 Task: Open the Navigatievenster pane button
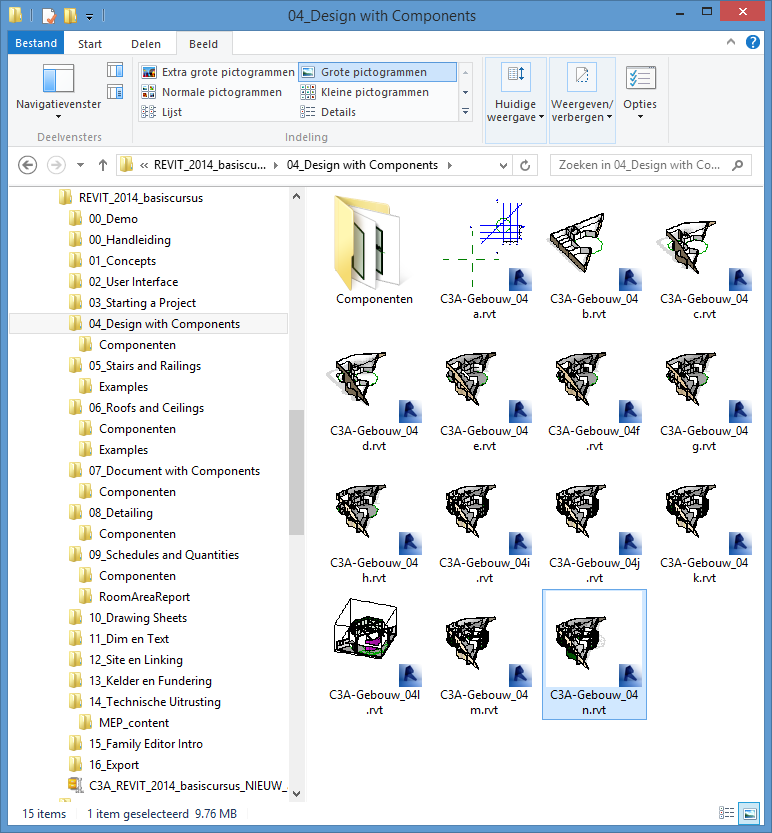(x=58, y=90)
